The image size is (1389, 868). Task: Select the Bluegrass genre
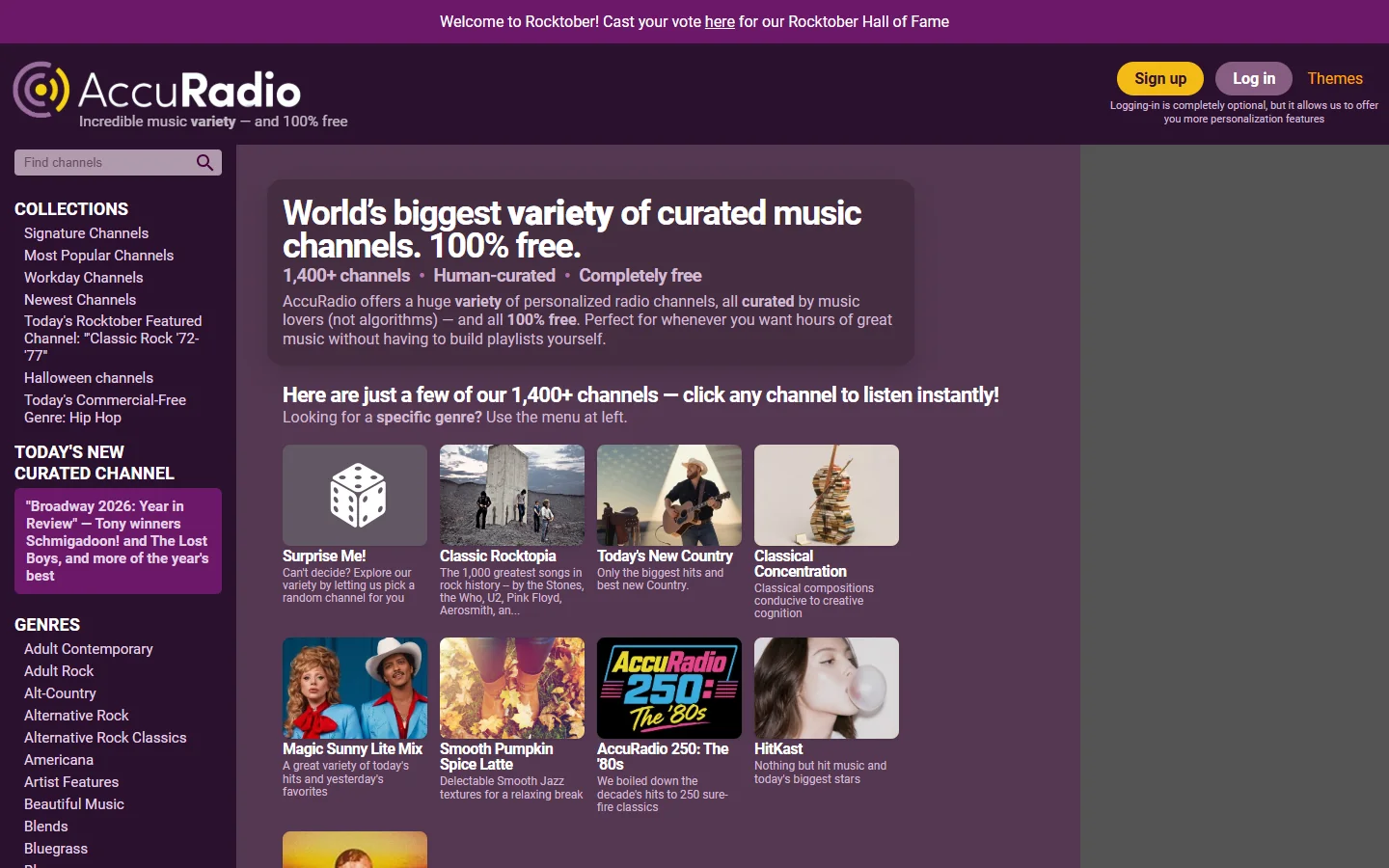(56, 849)
